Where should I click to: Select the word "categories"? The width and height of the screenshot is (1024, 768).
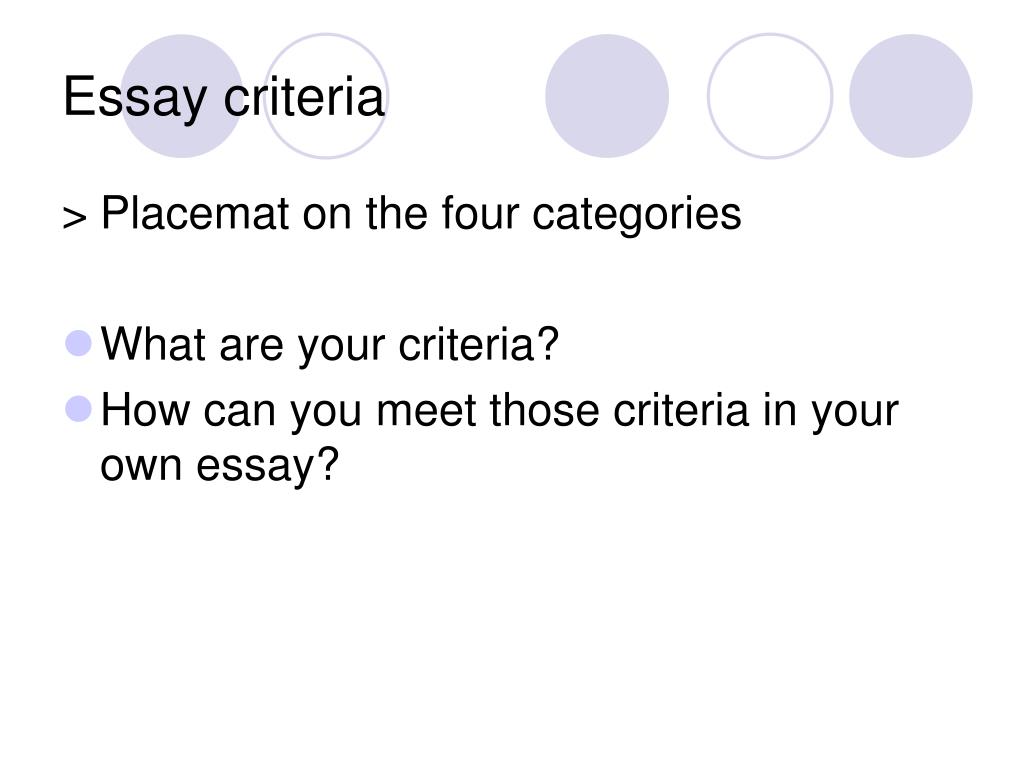coord(637,216)
